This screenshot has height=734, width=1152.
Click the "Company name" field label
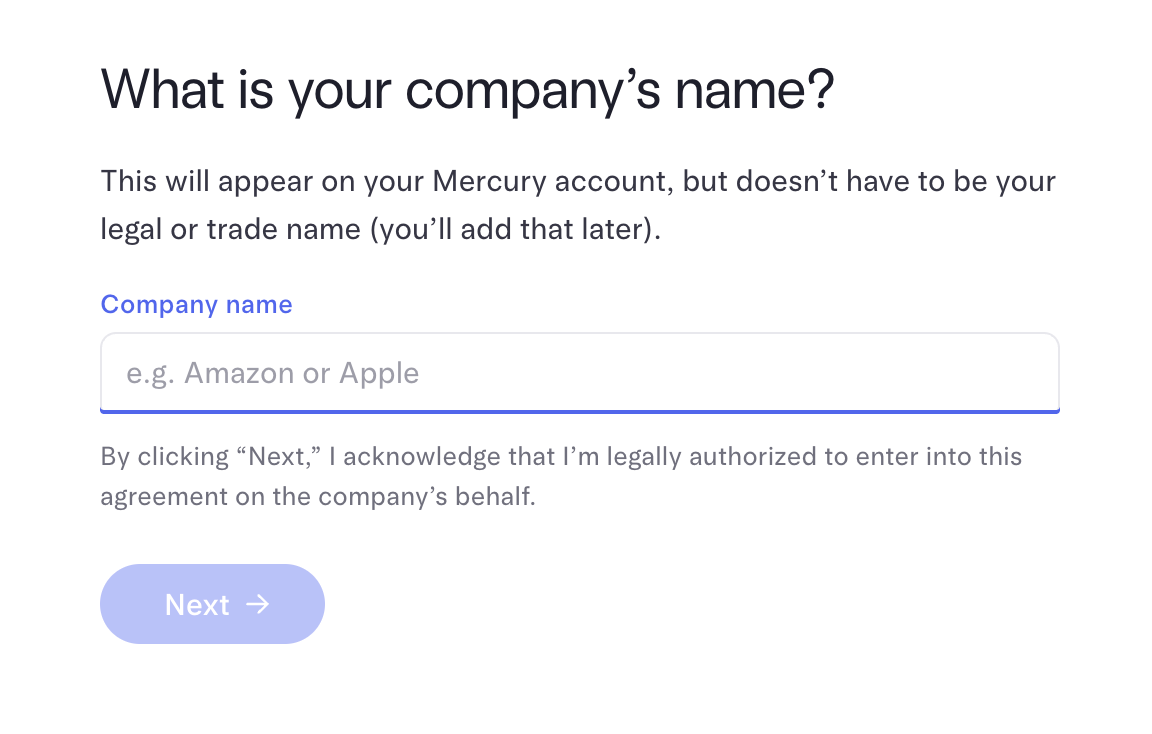(x=197, y=304)
